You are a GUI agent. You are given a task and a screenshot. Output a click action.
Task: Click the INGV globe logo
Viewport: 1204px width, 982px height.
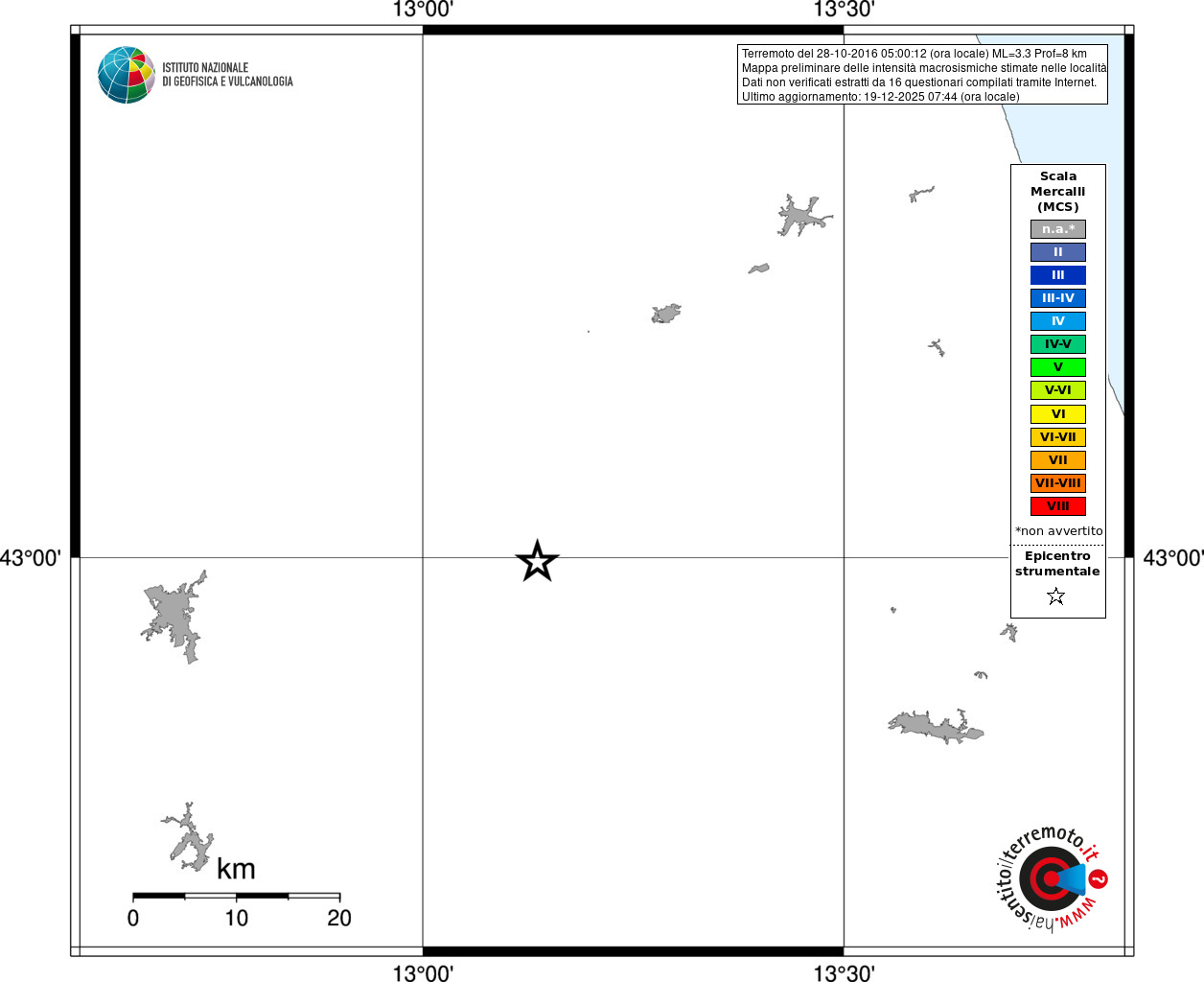coord(127,75)
